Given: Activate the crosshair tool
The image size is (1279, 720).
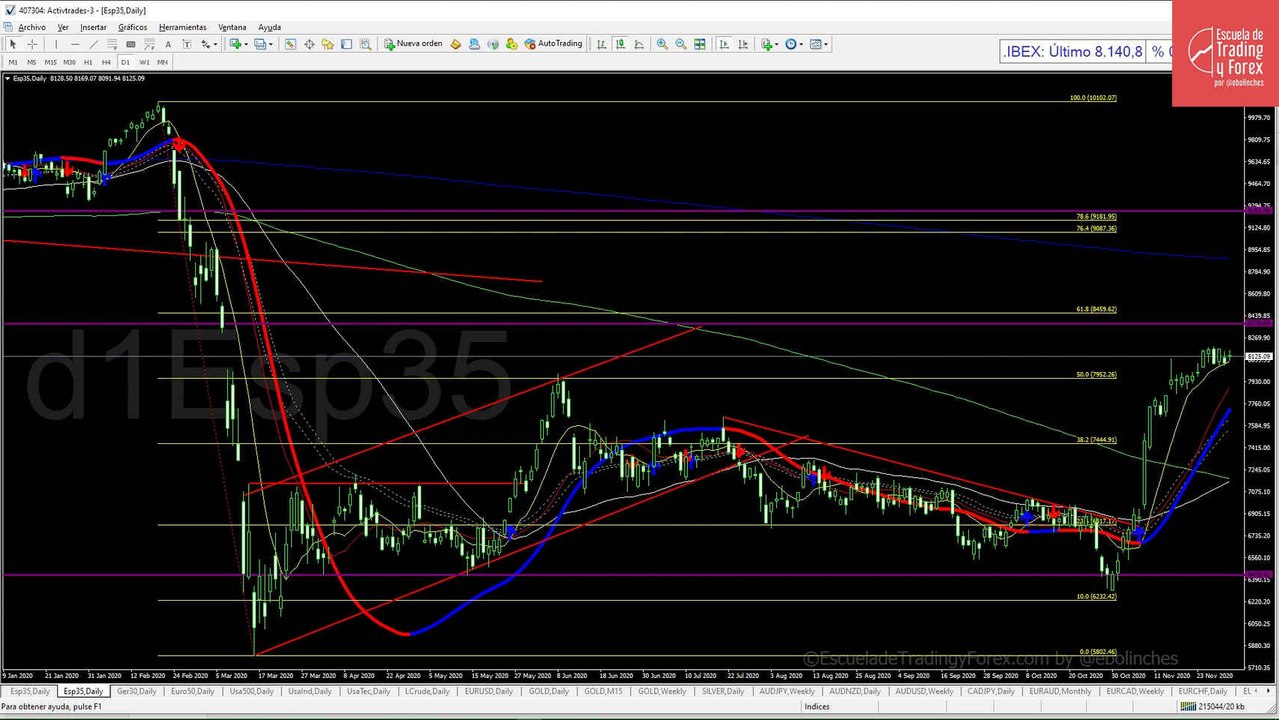Looking at the screenshot, I should (32, 44).
